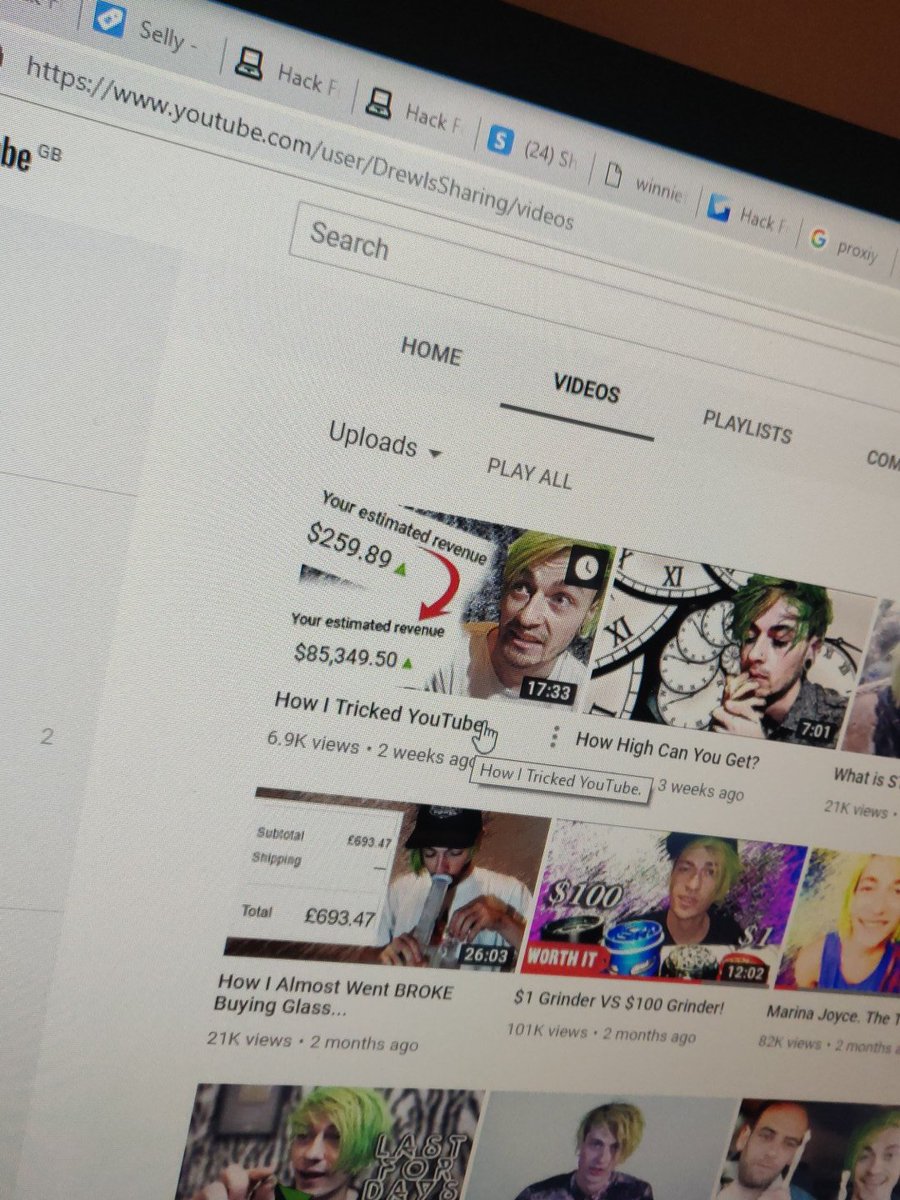Click the $1 Grinder VS $100 Grinder! title
This screenshot has height=1200, width=900.
(x=617, y=1003)
